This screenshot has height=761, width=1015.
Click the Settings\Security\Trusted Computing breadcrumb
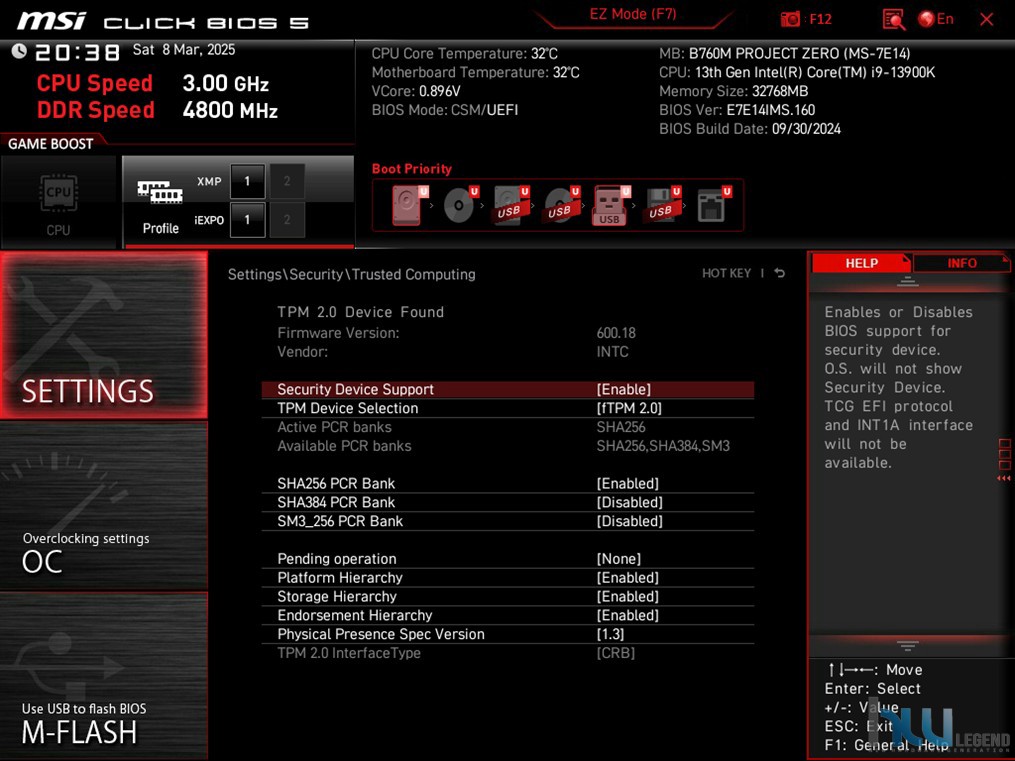[x=351, y=274]
